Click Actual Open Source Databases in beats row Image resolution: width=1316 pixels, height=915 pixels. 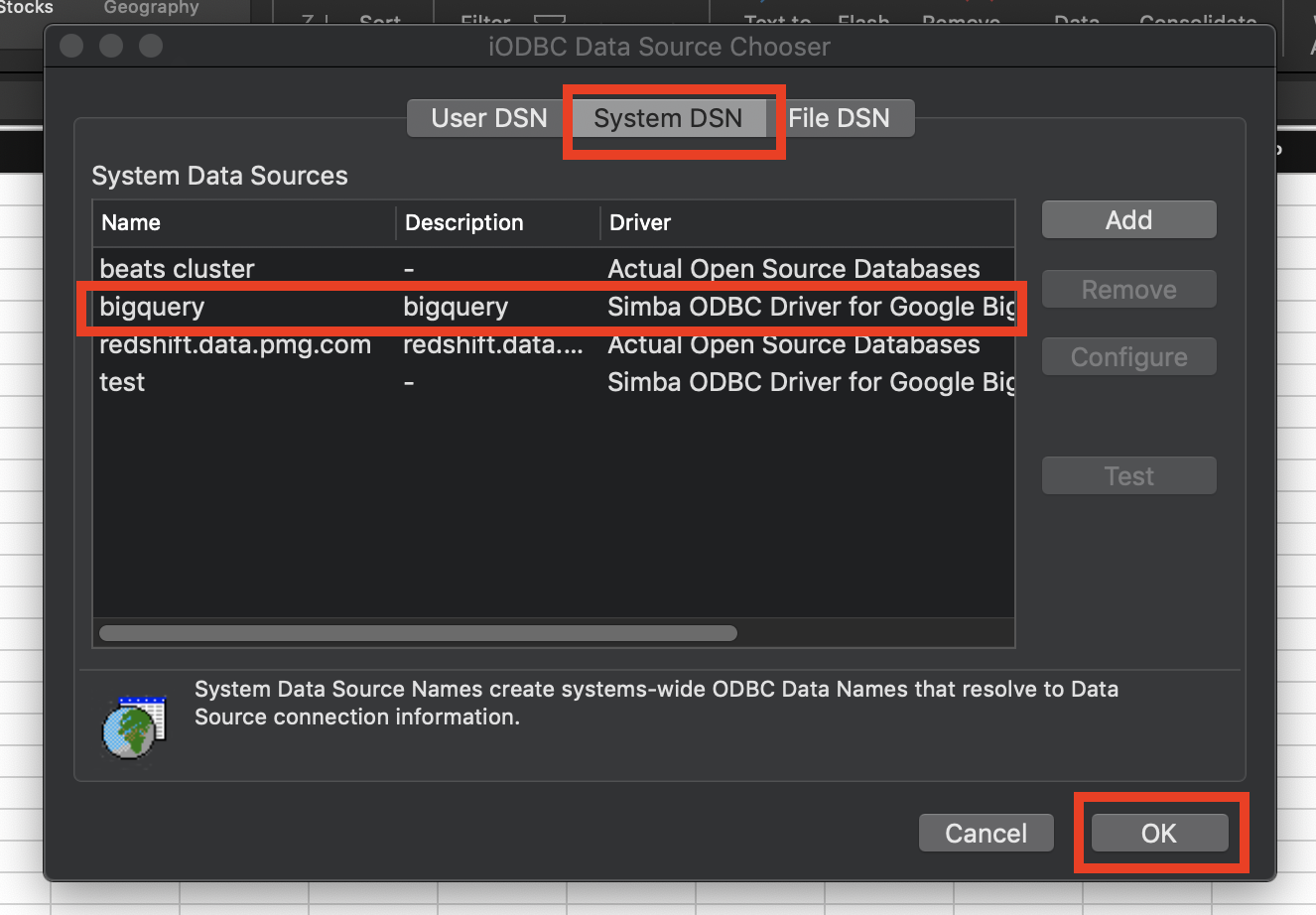click(794, 269)
